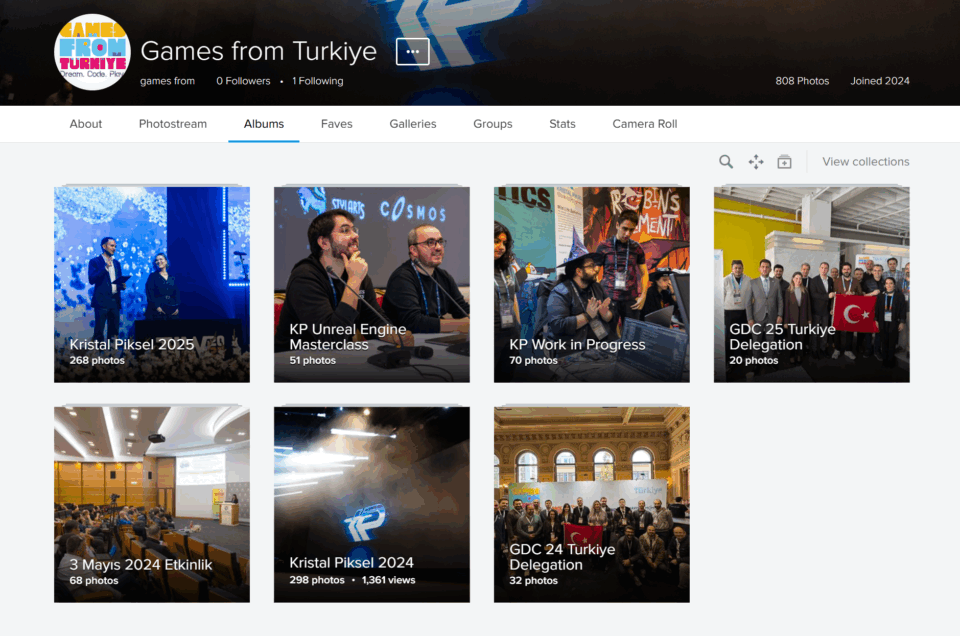Click the 1 Following link
The image size is (960, 636).
click(x=318, y=81)
